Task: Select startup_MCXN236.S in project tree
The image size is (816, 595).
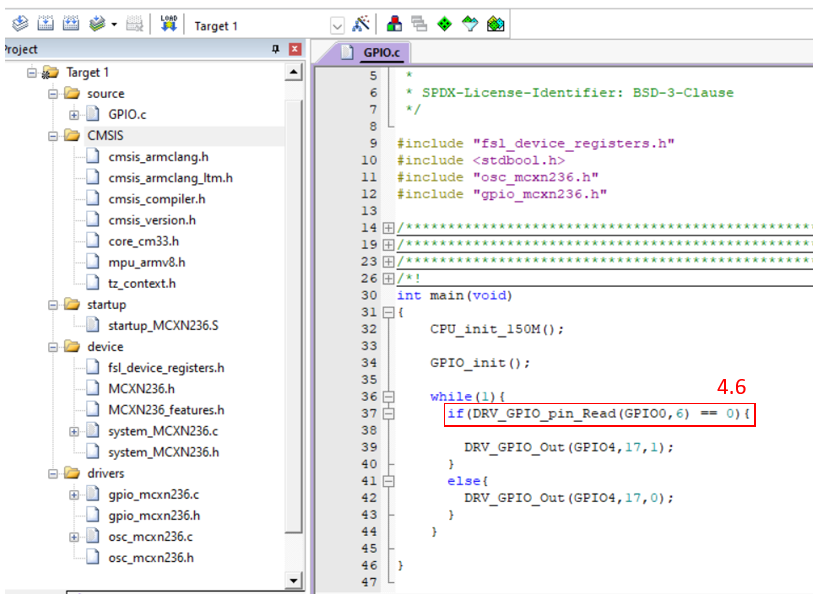Action: (x=164, y=326)
